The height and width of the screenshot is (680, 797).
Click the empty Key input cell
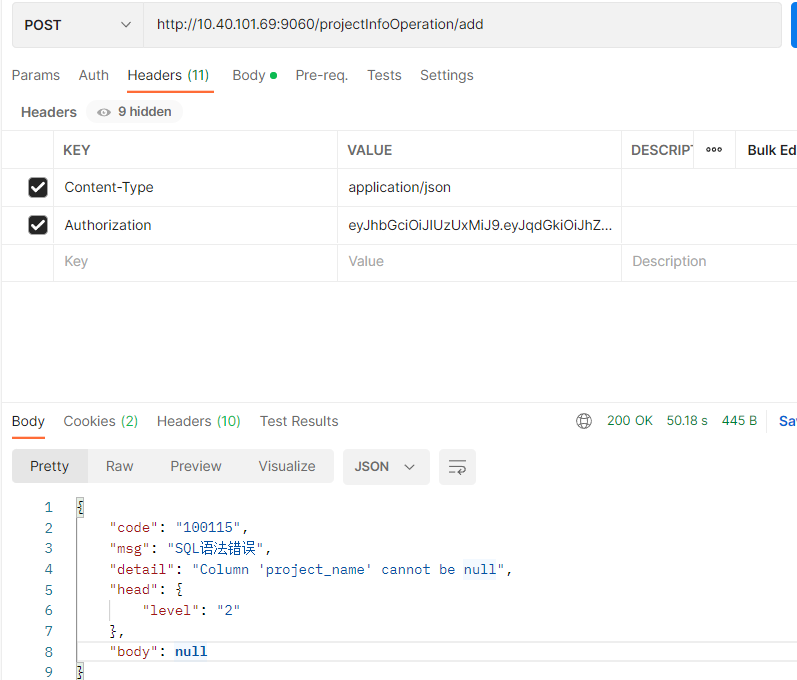(x=195, y=262)
